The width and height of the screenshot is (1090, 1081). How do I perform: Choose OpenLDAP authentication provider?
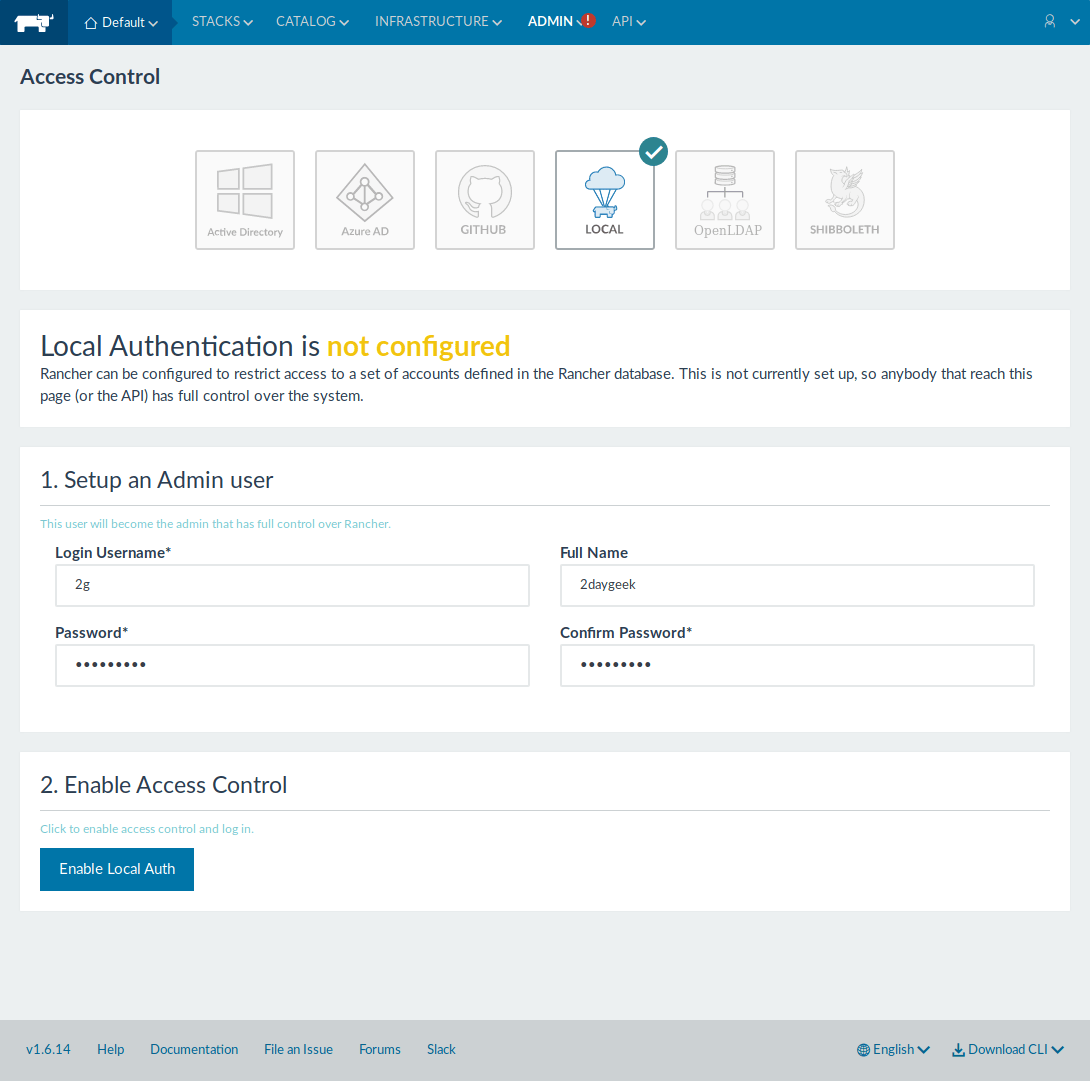coord(725,200)
